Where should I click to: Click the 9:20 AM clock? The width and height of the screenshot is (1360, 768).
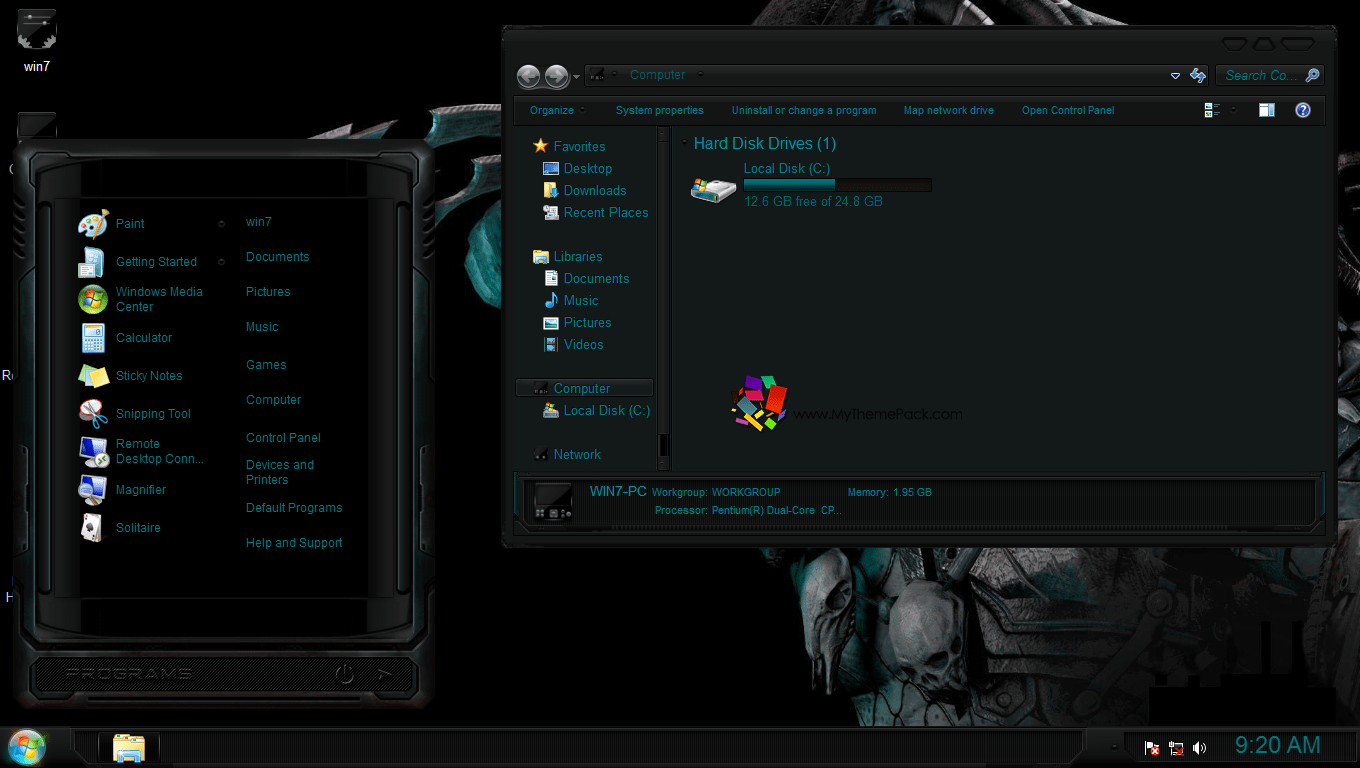tap(1278, 746)
